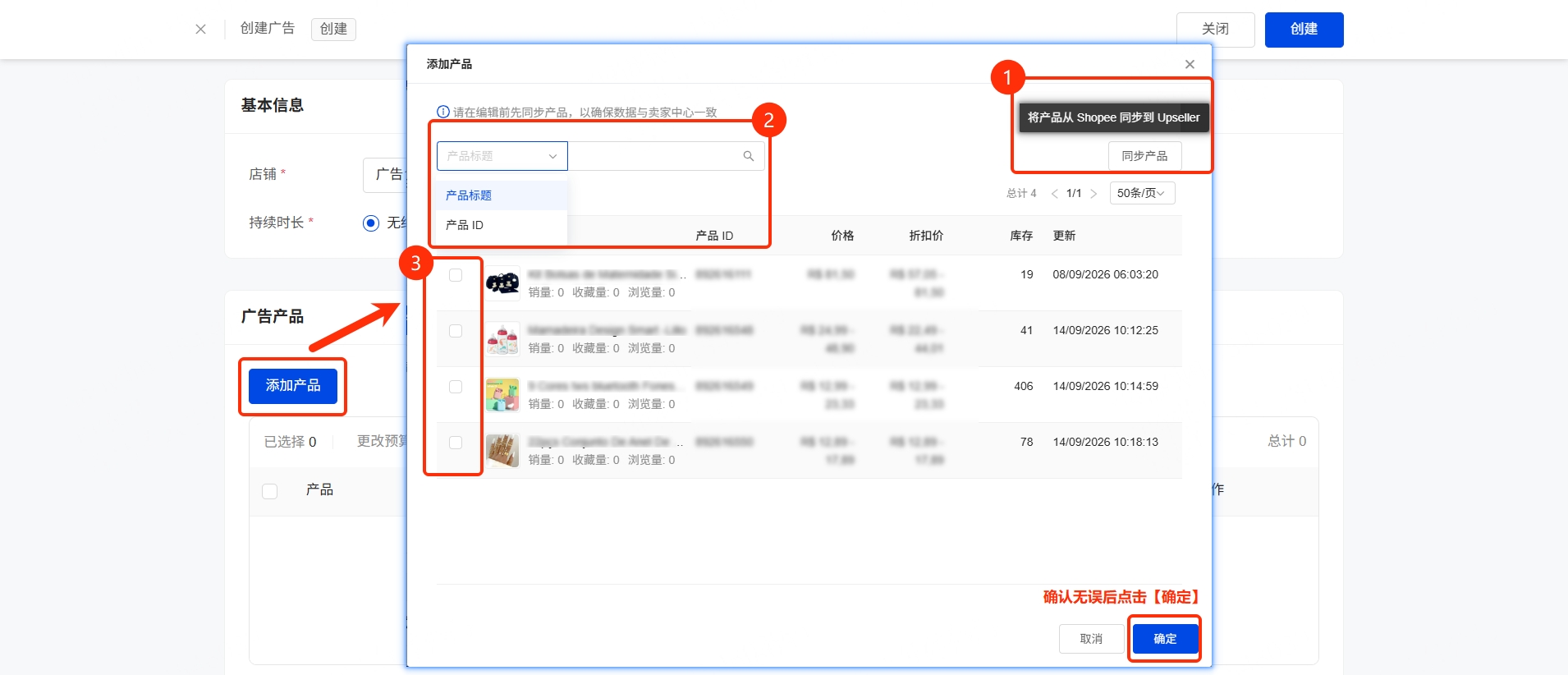Close the 添加产品 dialog with the X icon
Viewport: 1568px width, 675px height.
point(1190,64)
